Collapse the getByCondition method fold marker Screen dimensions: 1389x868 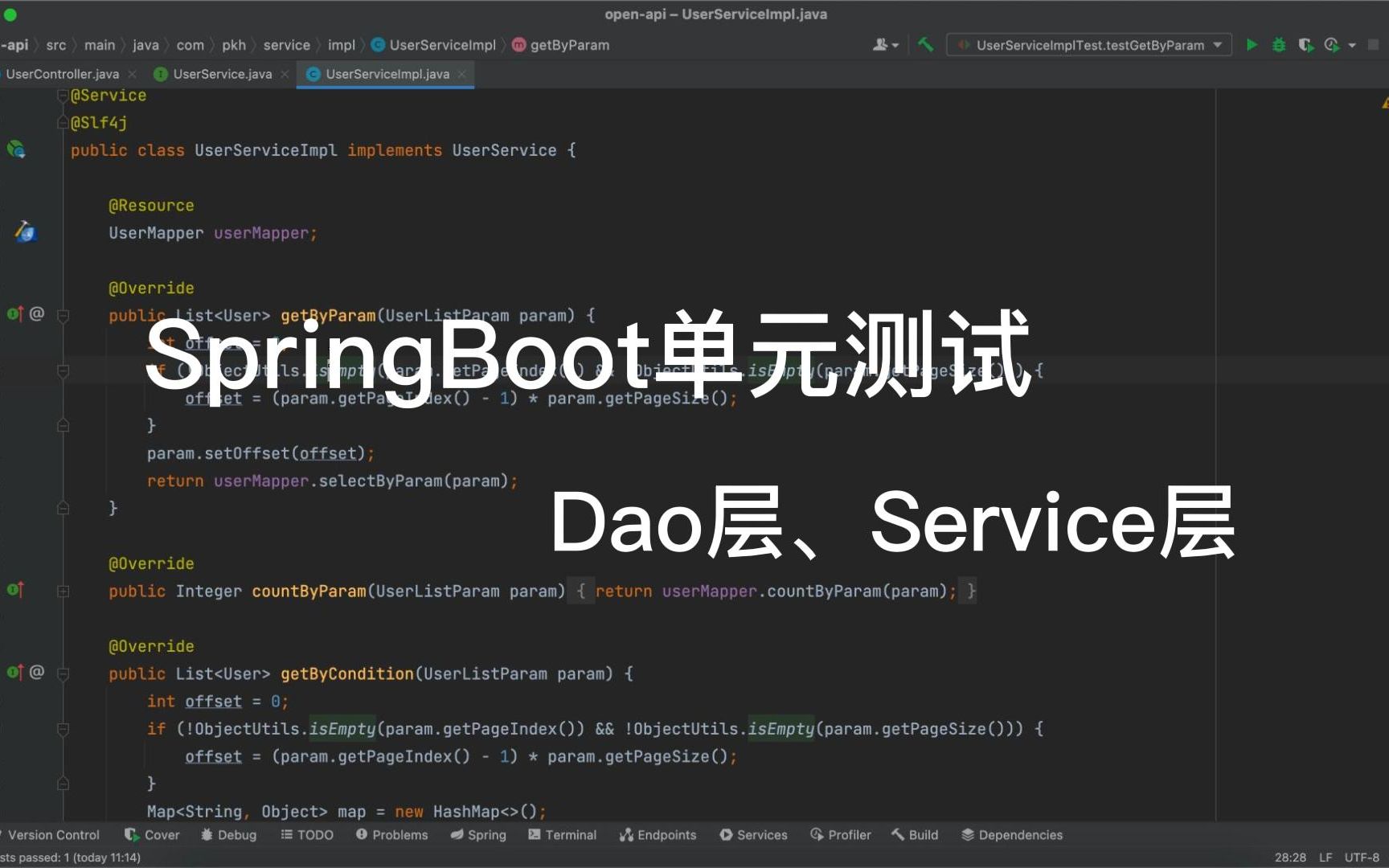[63, 674]
